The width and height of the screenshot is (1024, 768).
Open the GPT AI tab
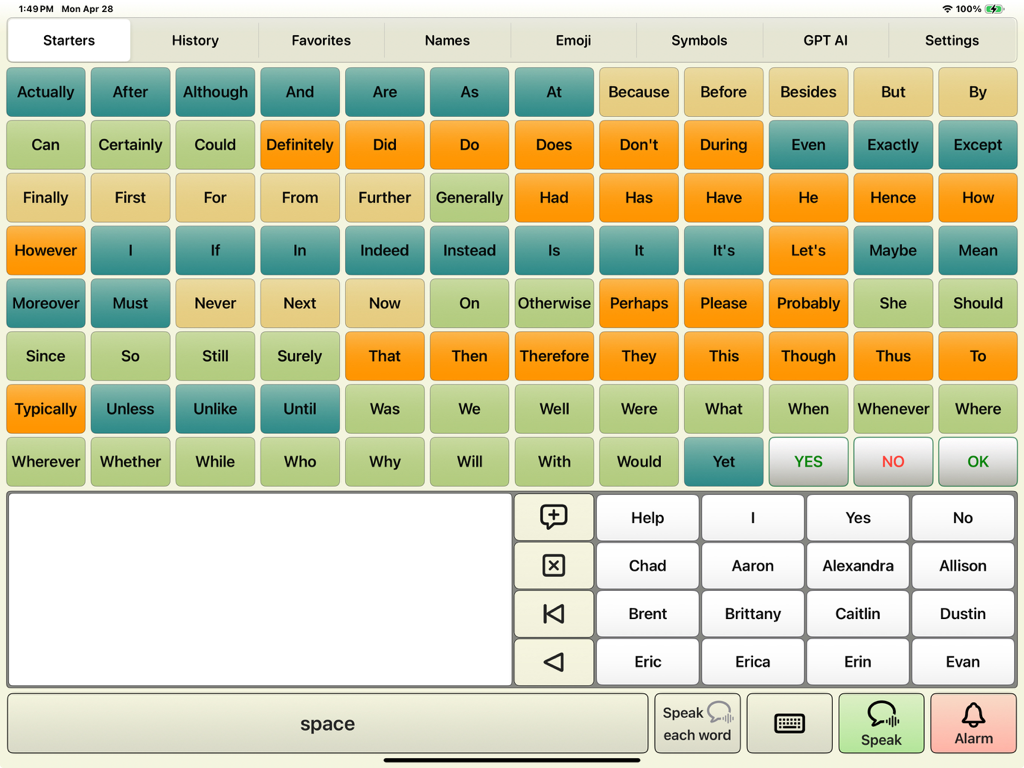(x=825, y=40)
